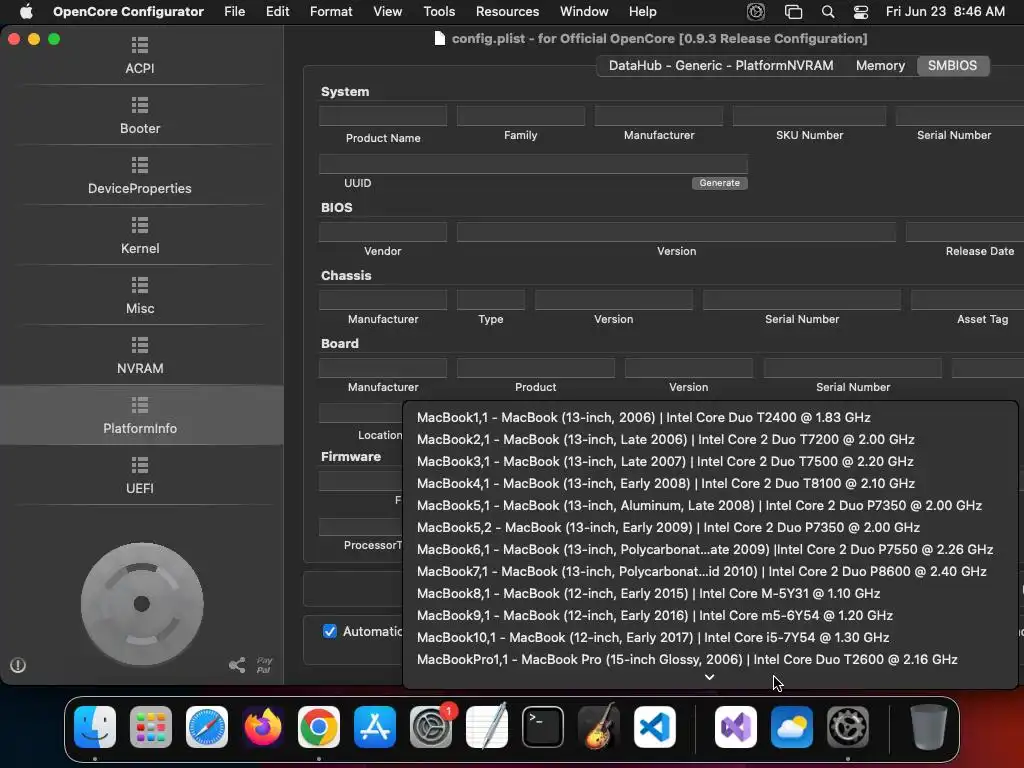
Task: Click the UUID input field
Action: pyautogui.click(x=533, y=164)
